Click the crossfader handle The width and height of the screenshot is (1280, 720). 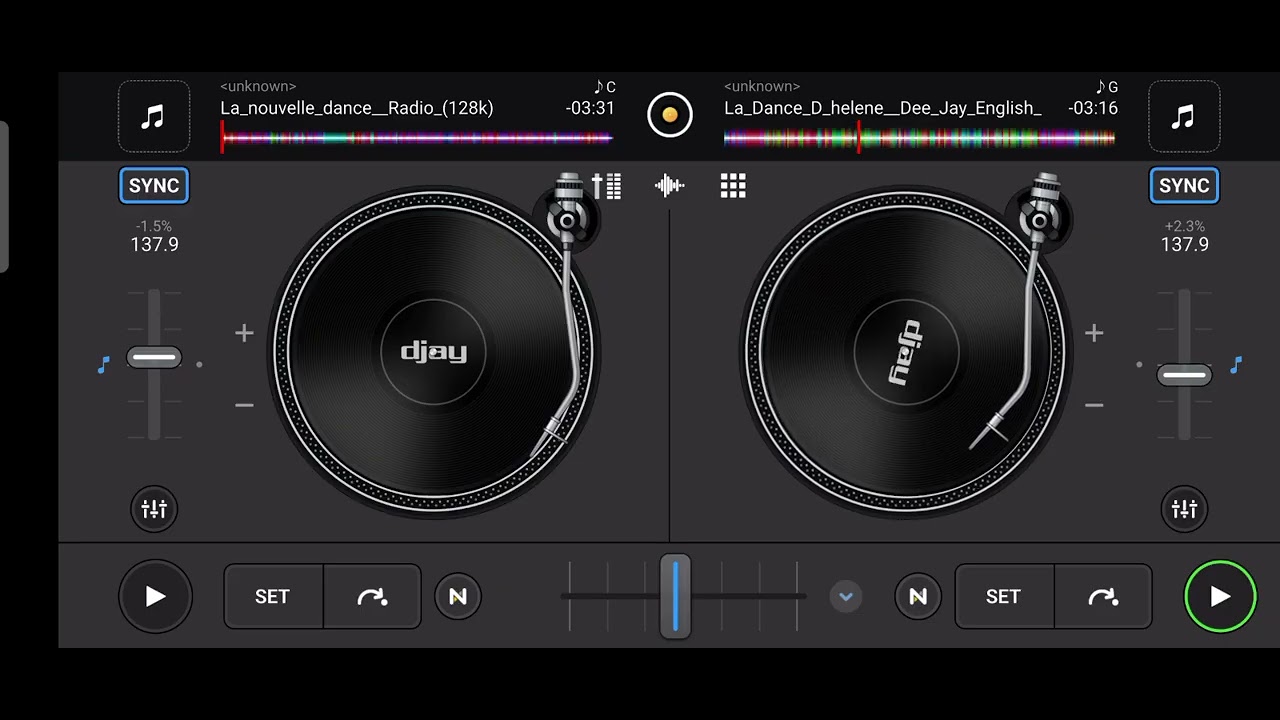(675, 597)
